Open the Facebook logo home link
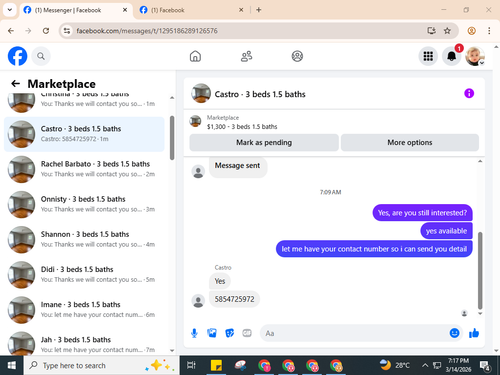The width and height of the screenshot is (500, 375). [x=17, y=56]
